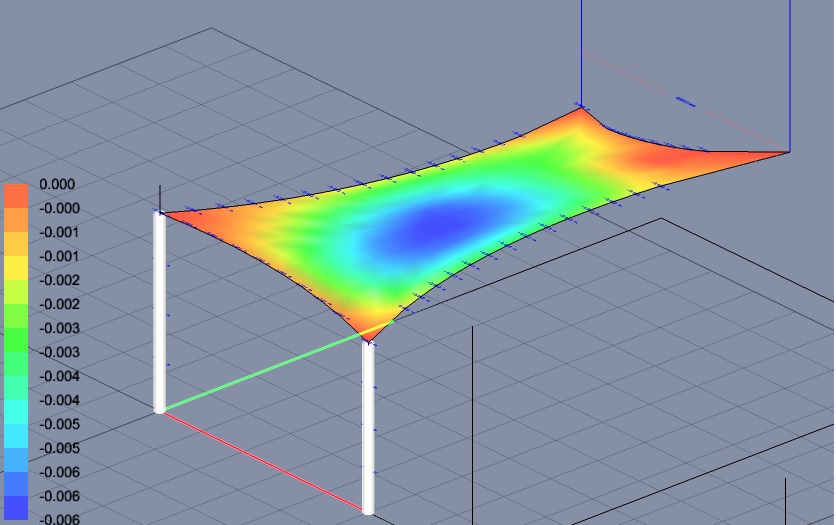
Task: Click membrane corner atop the left column
Action: point(163,213)
